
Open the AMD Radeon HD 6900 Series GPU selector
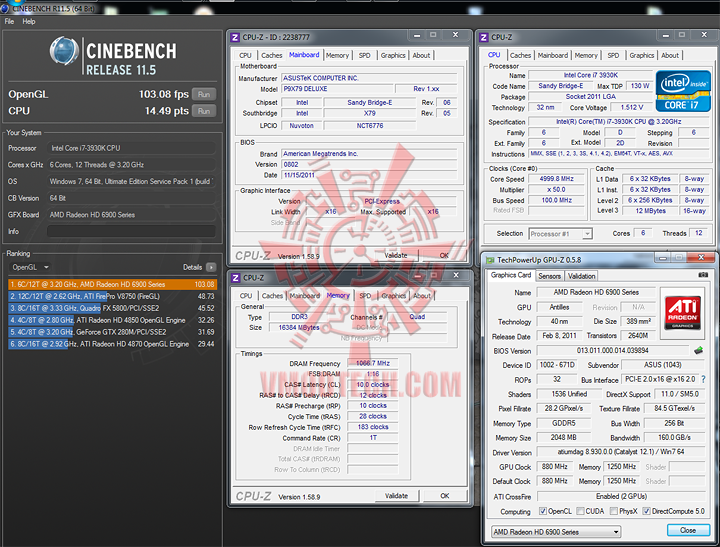556,532
